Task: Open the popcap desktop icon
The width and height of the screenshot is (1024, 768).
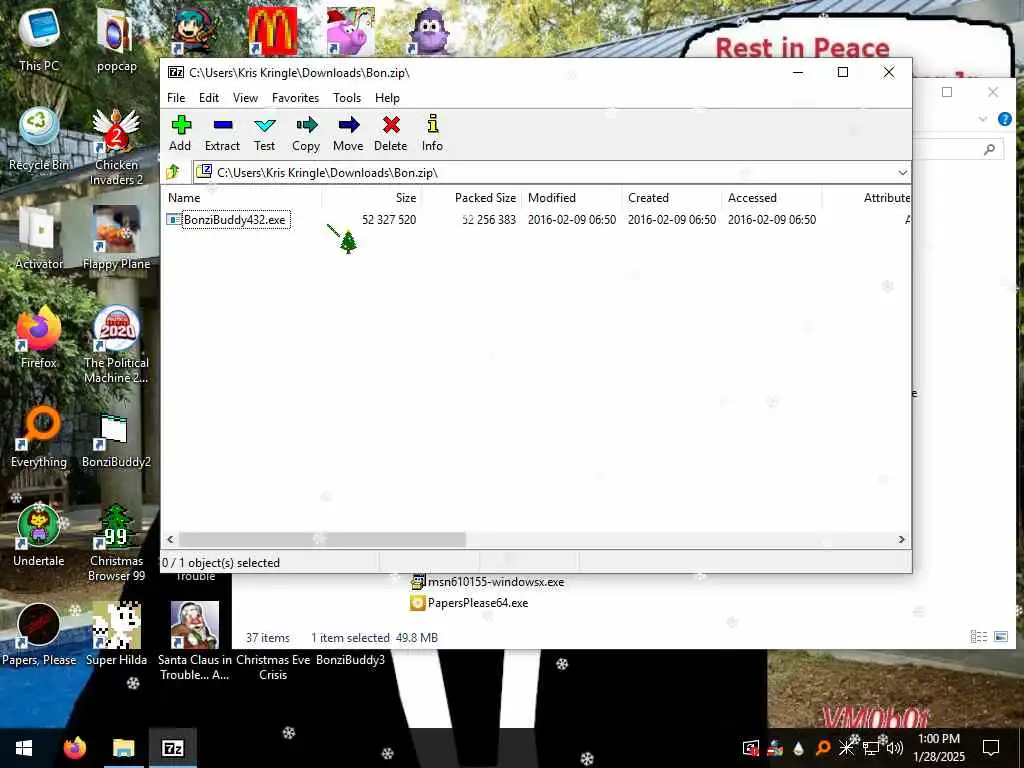Action: tap(116, 39)
